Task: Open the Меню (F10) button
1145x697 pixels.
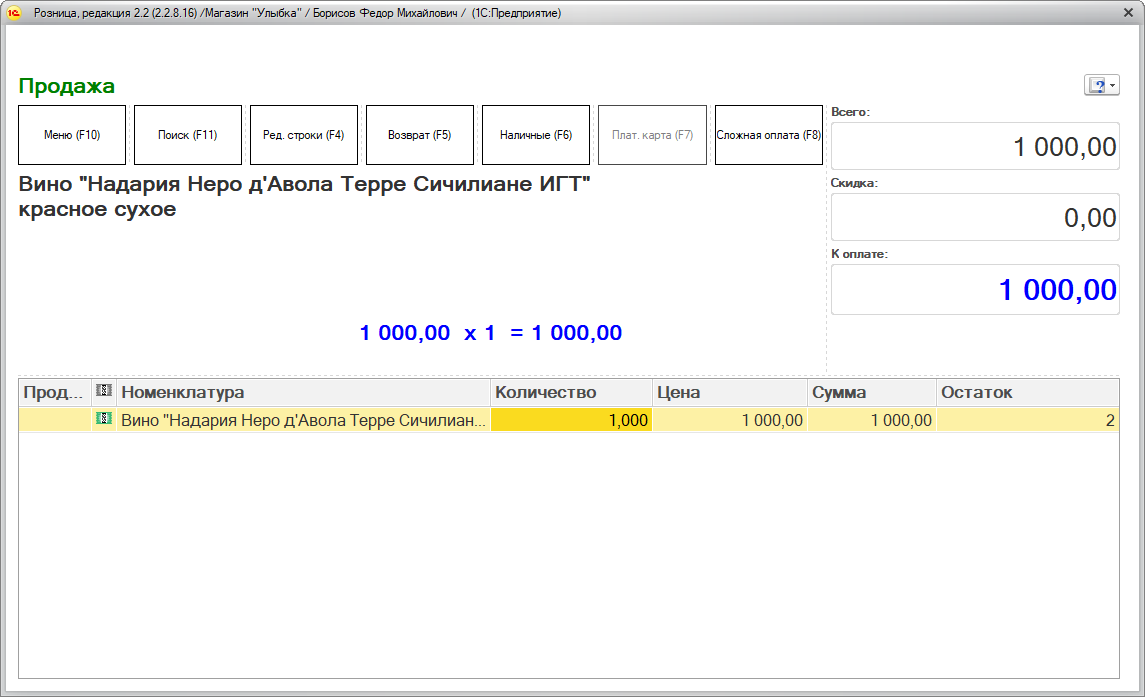Action: click(72, 135)
